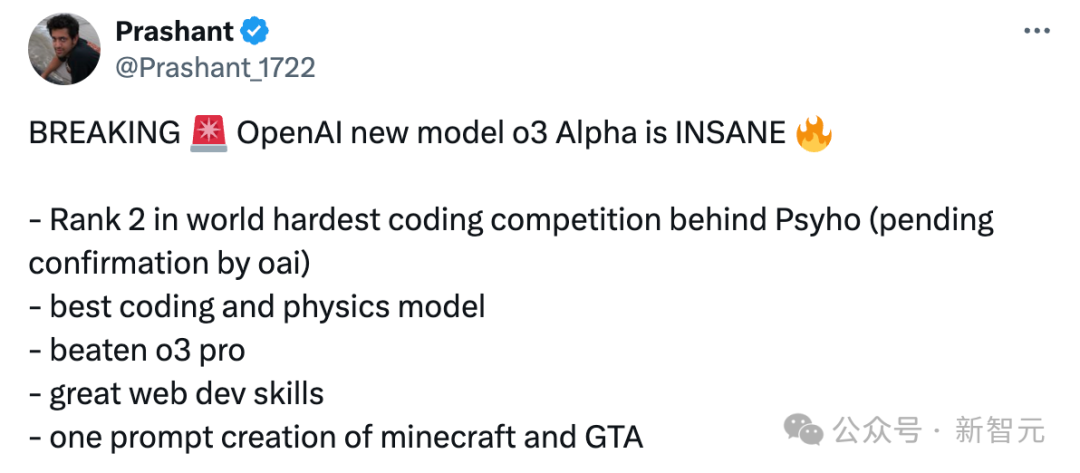
Task: Click the blue verified checkmark badge
Action: click(255, 31)
